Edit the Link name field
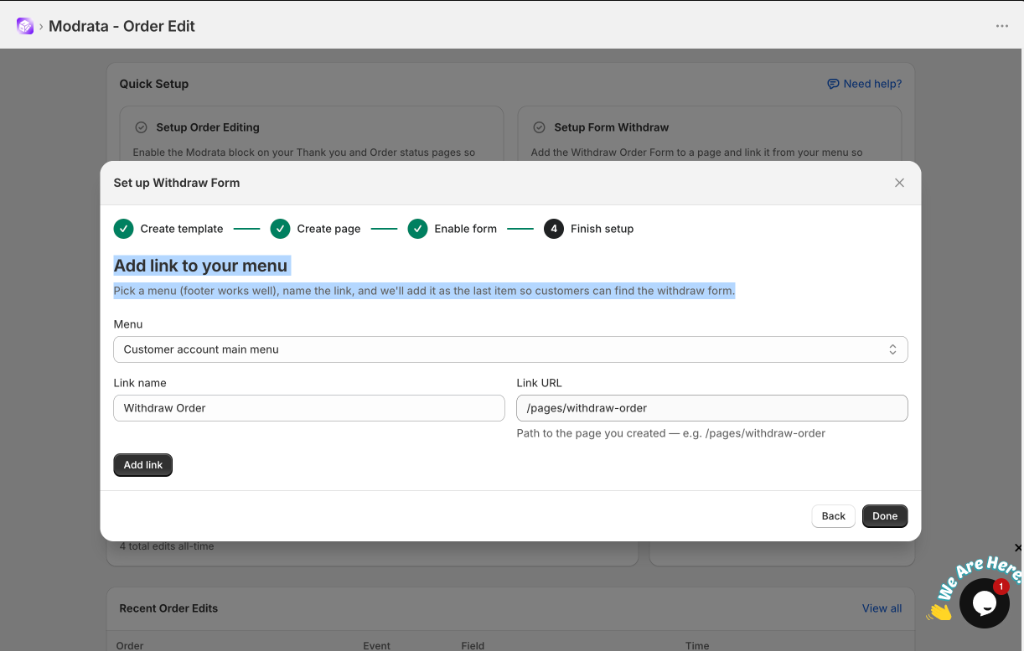The height and width of the screenshot is (651, 1024). tap(309, 408)
